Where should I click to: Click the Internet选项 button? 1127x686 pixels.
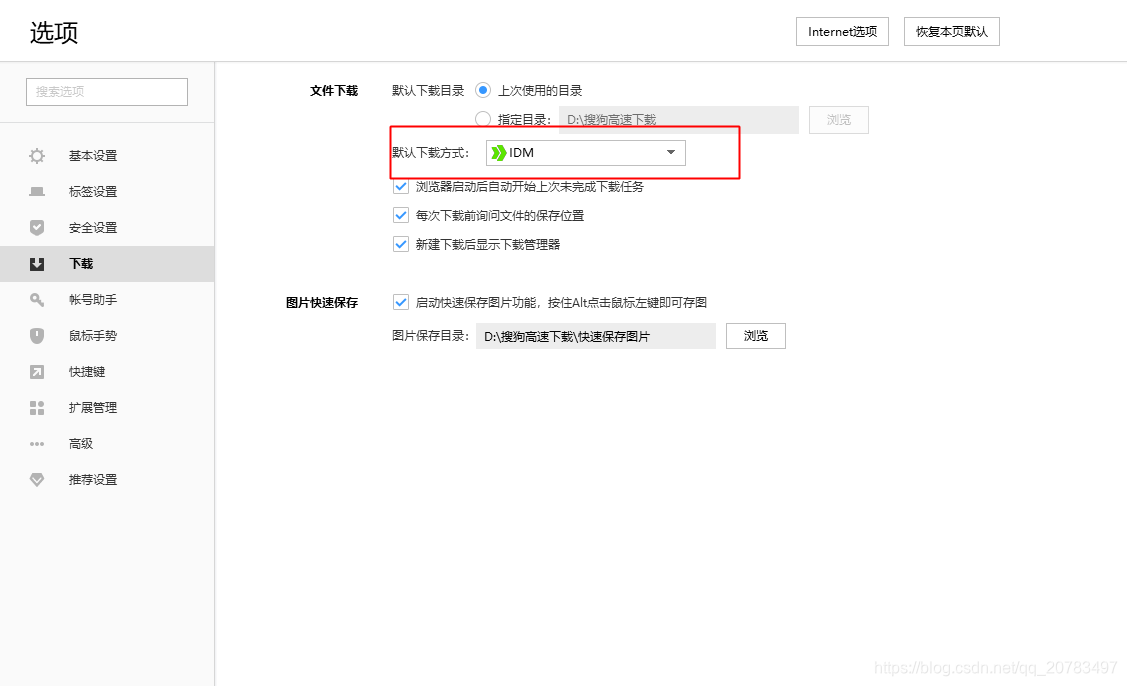click(841, 31)
